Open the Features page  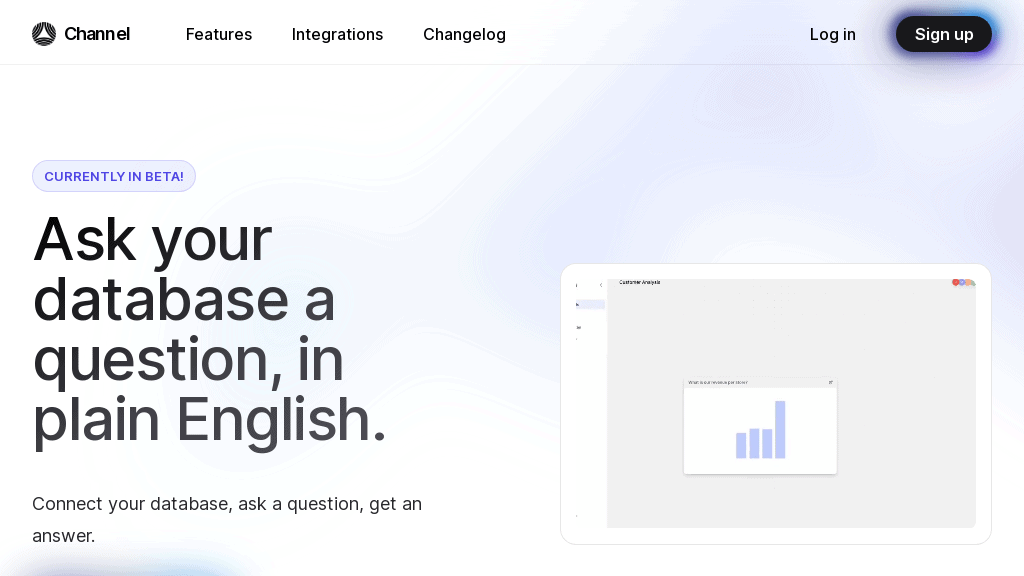[219, 34]
